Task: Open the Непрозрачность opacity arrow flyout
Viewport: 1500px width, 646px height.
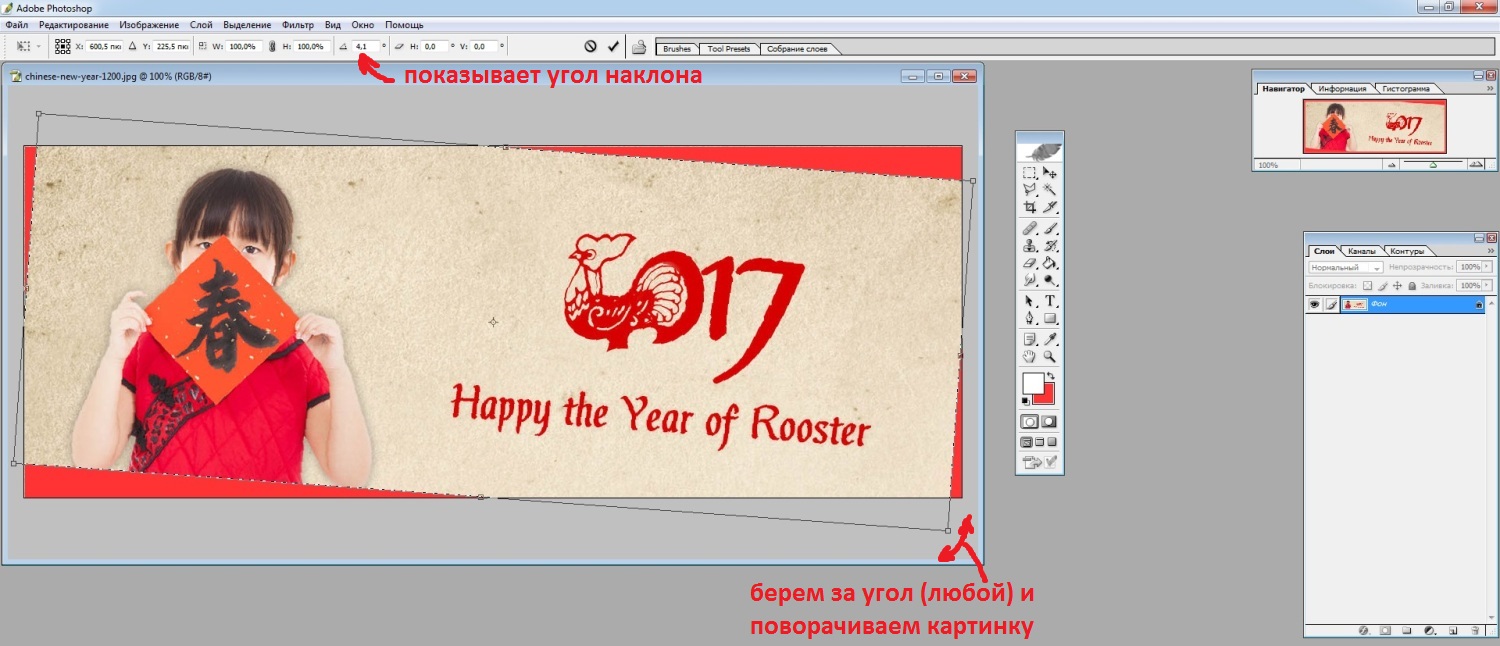Action: point(1487,268)
